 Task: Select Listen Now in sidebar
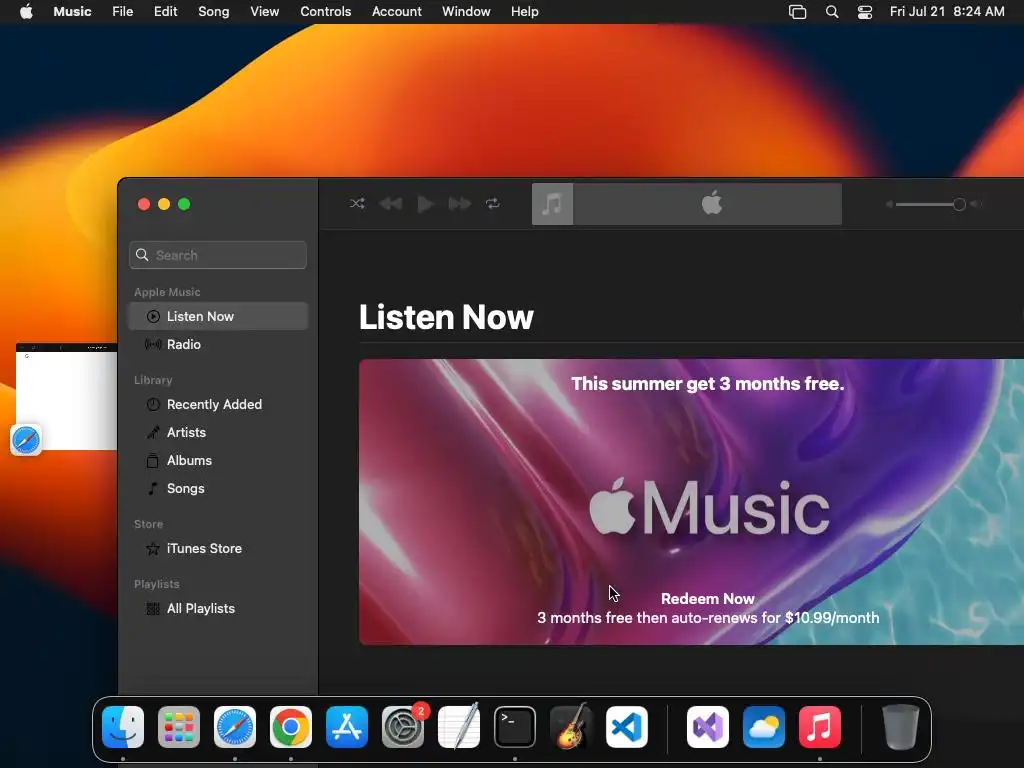coord(218,316)
